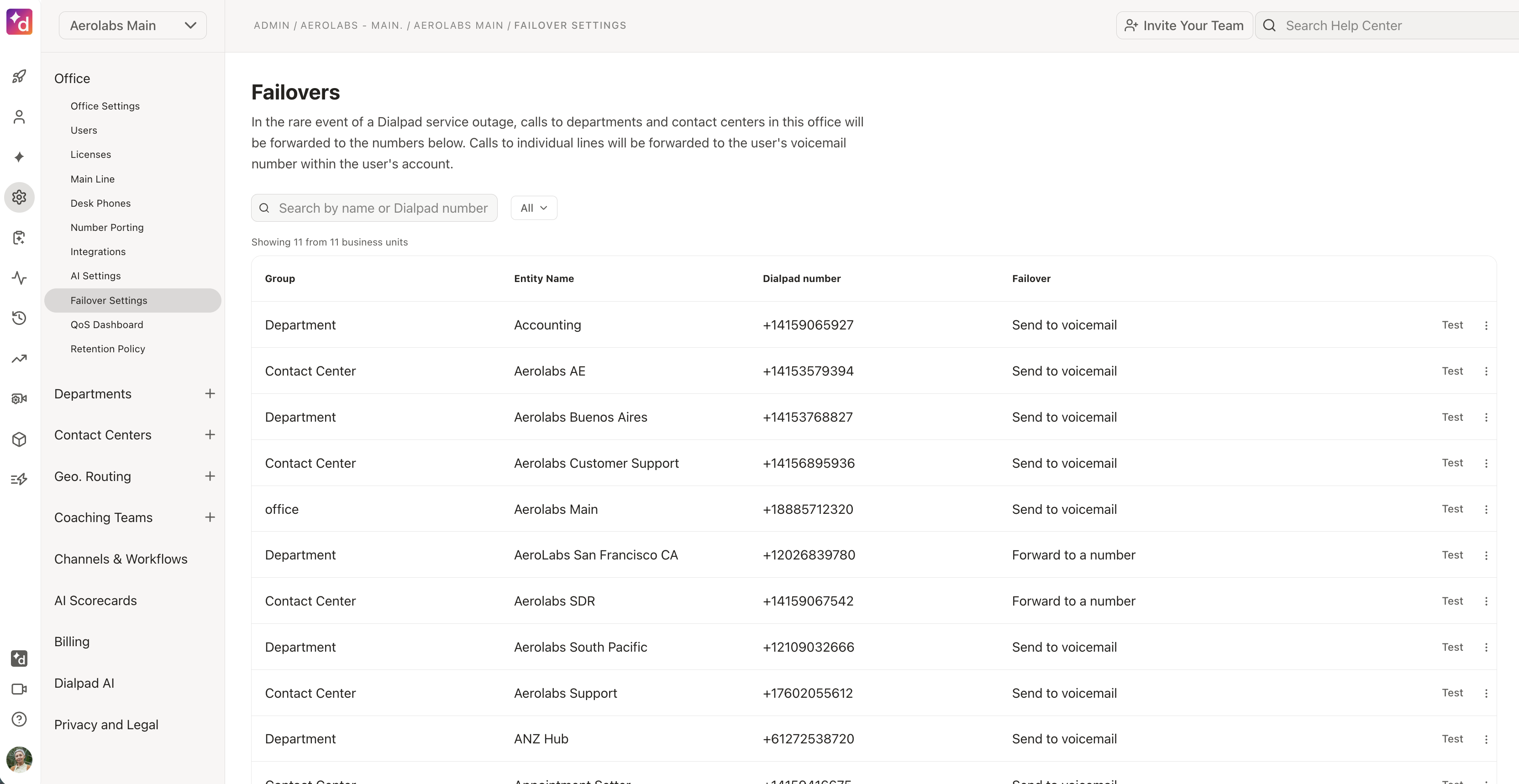Click the camera settings icon in sidebar
The image size is (1519, 784).
20,399
